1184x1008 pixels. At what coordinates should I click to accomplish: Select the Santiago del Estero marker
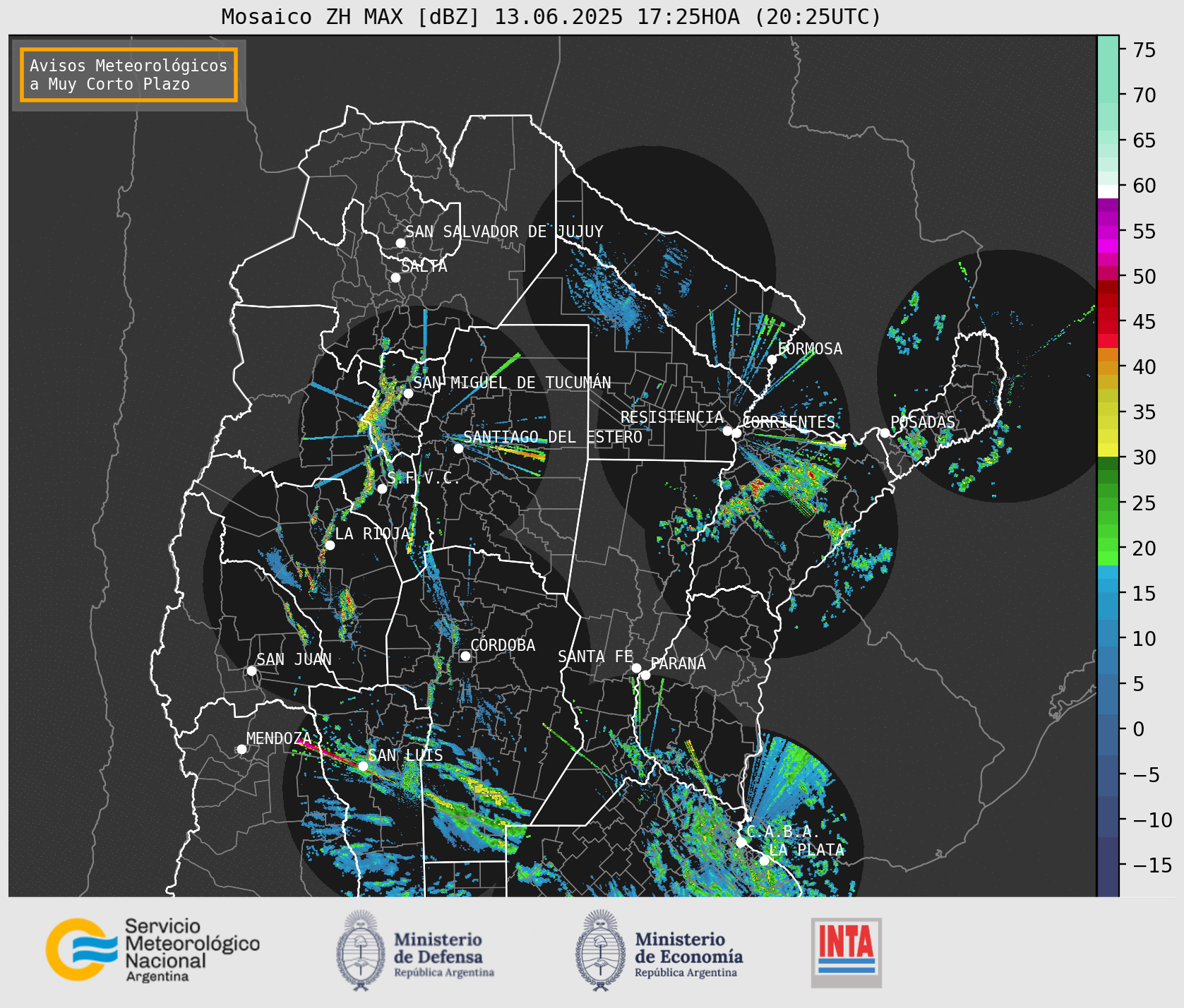pos(458,448)
